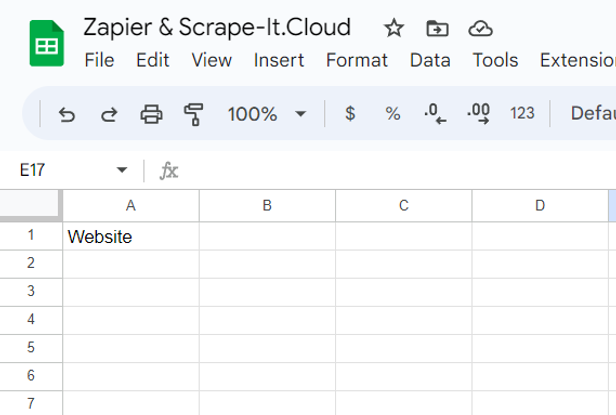Select cell A1 containing Website

tap(131, 237)
